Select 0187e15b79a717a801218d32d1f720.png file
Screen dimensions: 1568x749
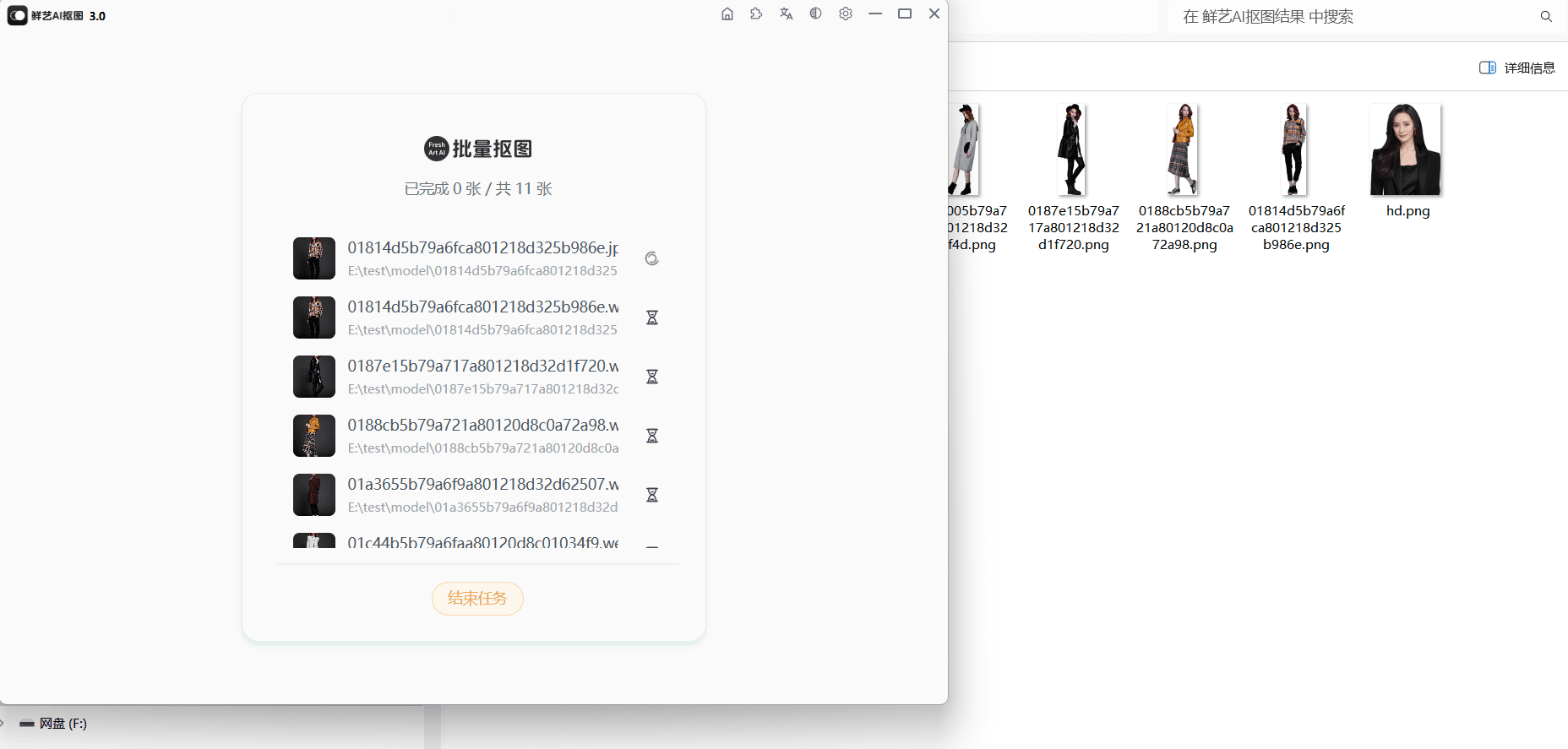(1073, 177)
